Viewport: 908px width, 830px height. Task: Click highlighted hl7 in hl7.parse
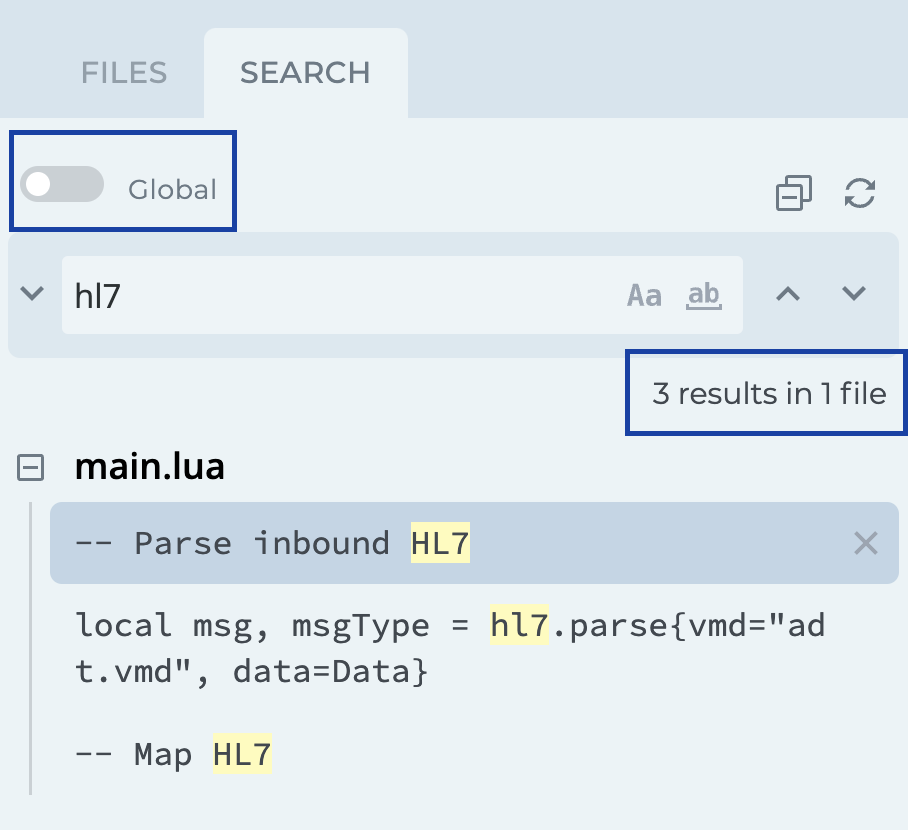[519, 627]
